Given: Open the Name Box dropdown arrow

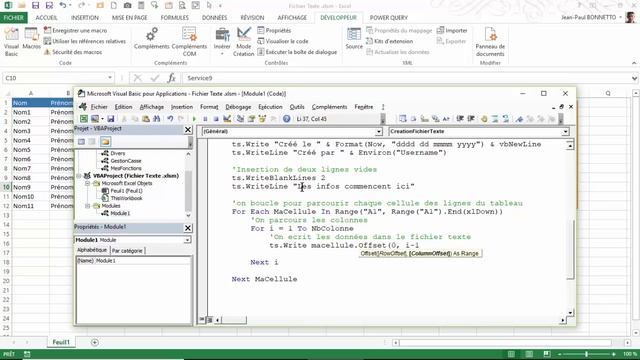Looking at the screenshot, I should coord(110,78).
